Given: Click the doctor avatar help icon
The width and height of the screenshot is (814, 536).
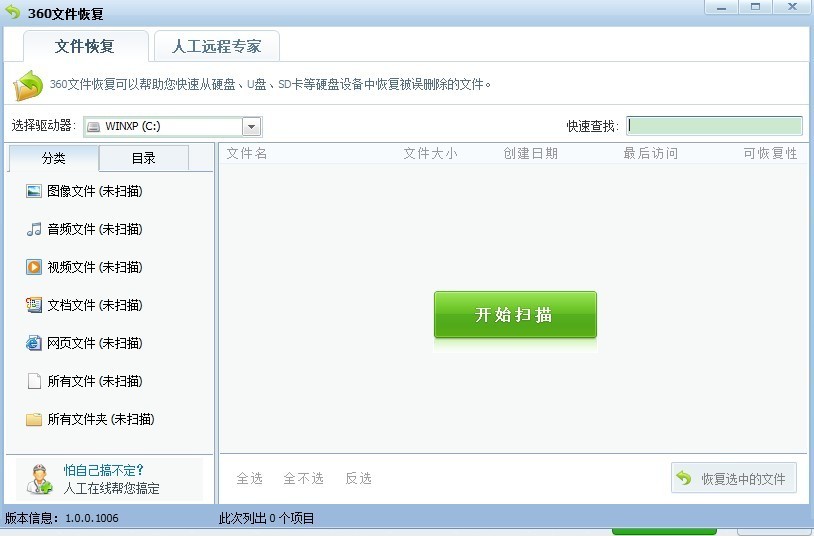Looking at the screenshot, I should (39, 479).
